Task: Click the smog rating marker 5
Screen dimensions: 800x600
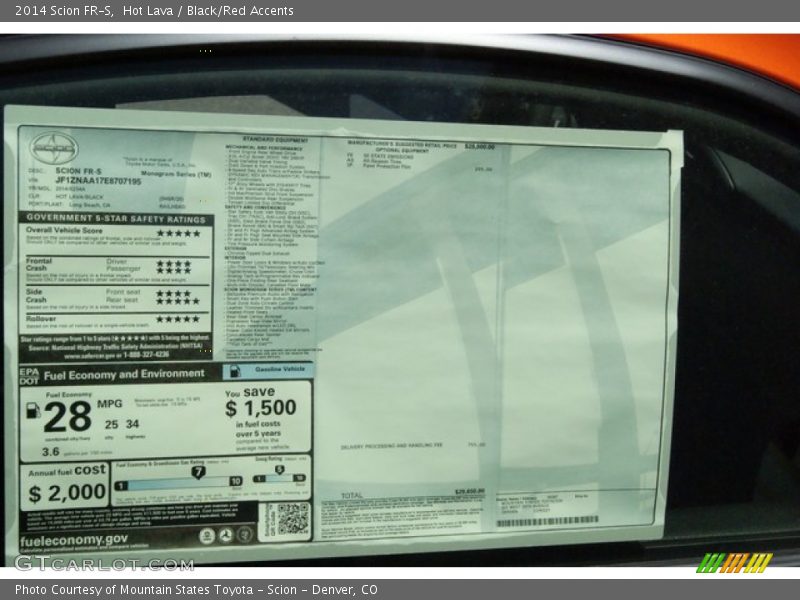Action: [x=279, y=469]
